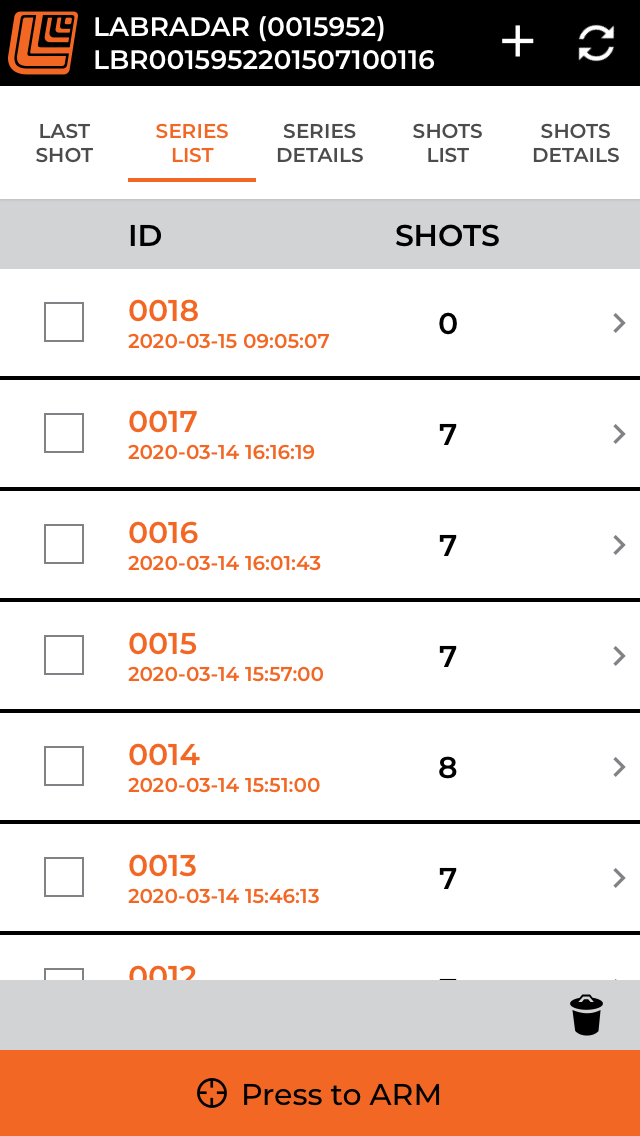Expand series 0017 using its chevron
The width and height of the screenshot is (640, 1136).
(618, 434)
